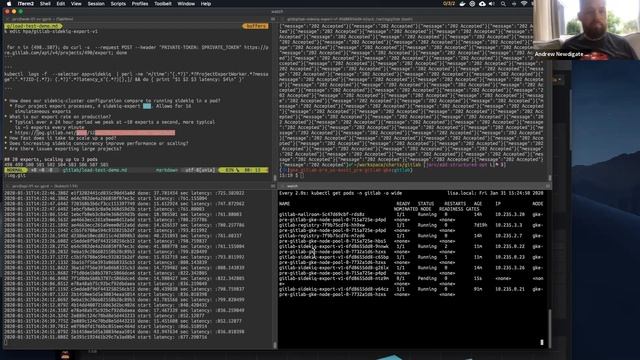
Task: Click the "-buffers-" label in vim tabline
Action: click(x=255, y=26)
